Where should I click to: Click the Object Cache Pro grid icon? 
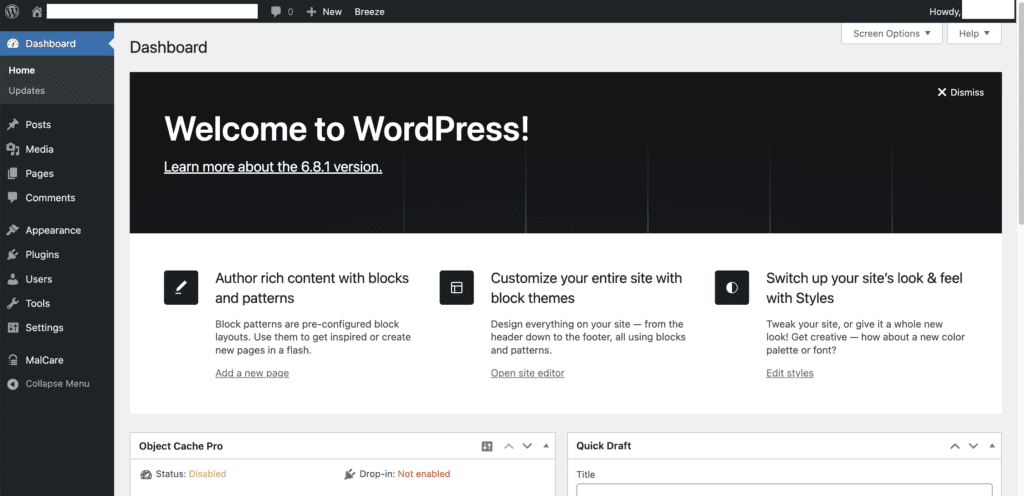pos(487,446)
